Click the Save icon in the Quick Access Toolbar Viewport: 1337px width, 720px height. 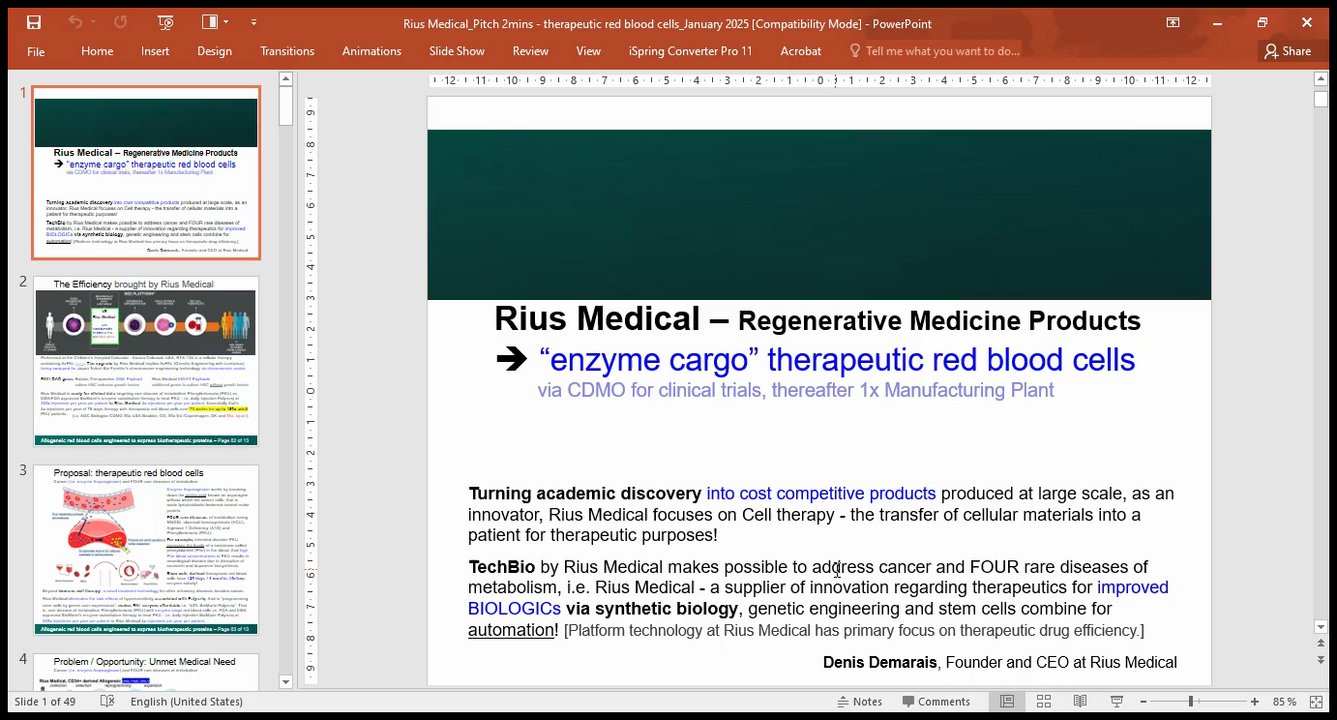[34, 22]
